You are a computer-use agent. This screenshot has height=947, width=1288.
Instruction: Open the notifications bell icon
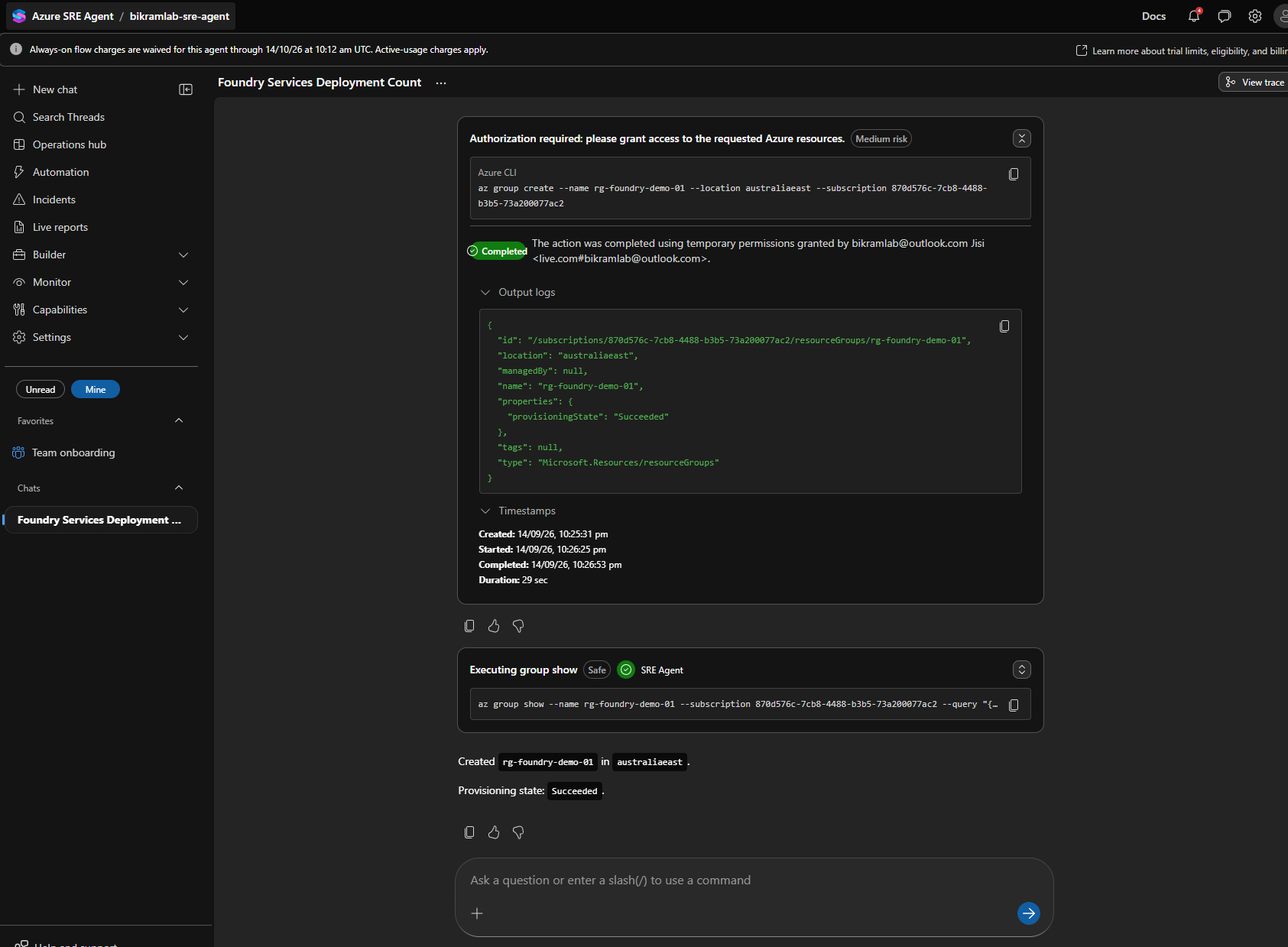(x=1194, y=16)
